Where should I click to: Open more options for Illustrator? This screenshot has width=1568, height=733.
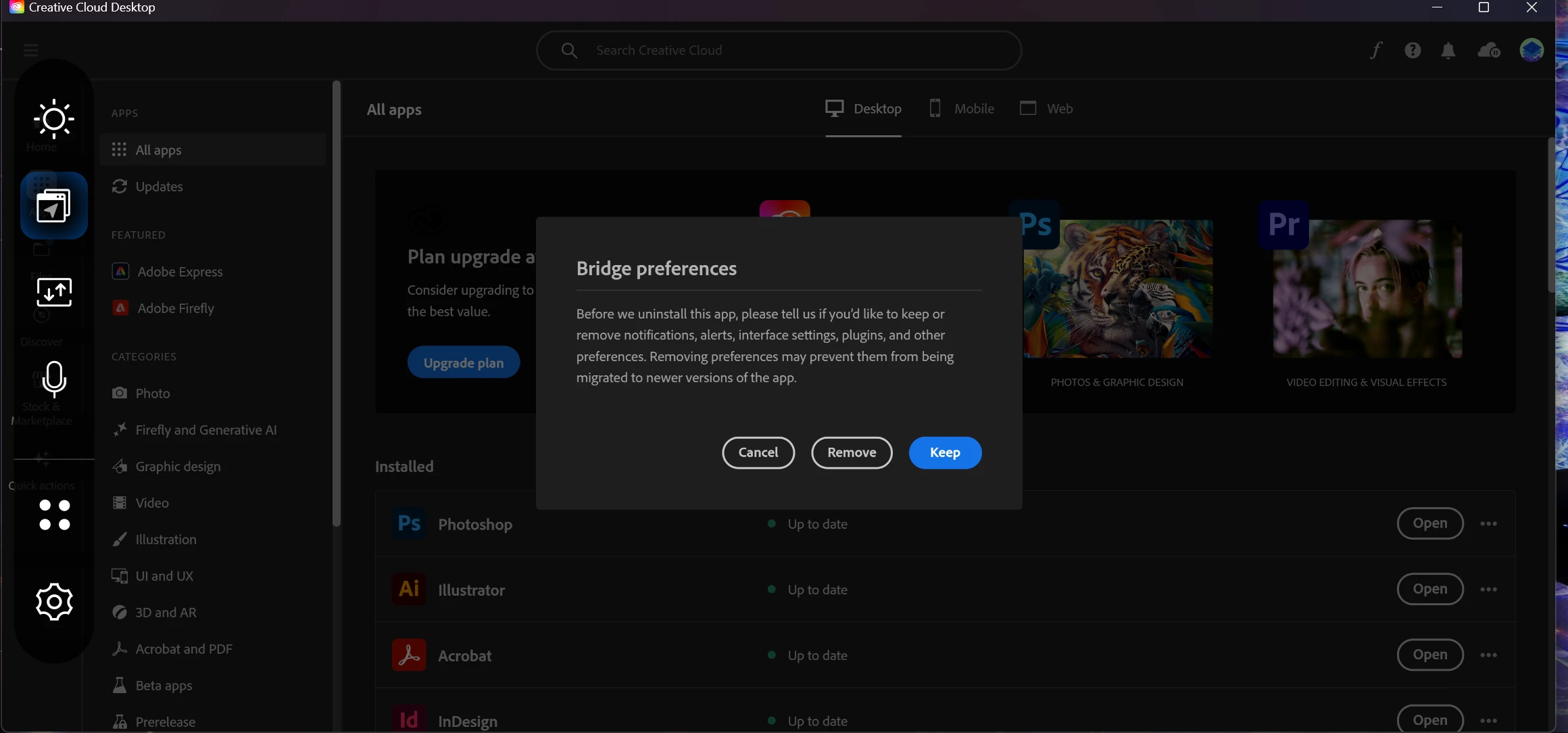1488,590
